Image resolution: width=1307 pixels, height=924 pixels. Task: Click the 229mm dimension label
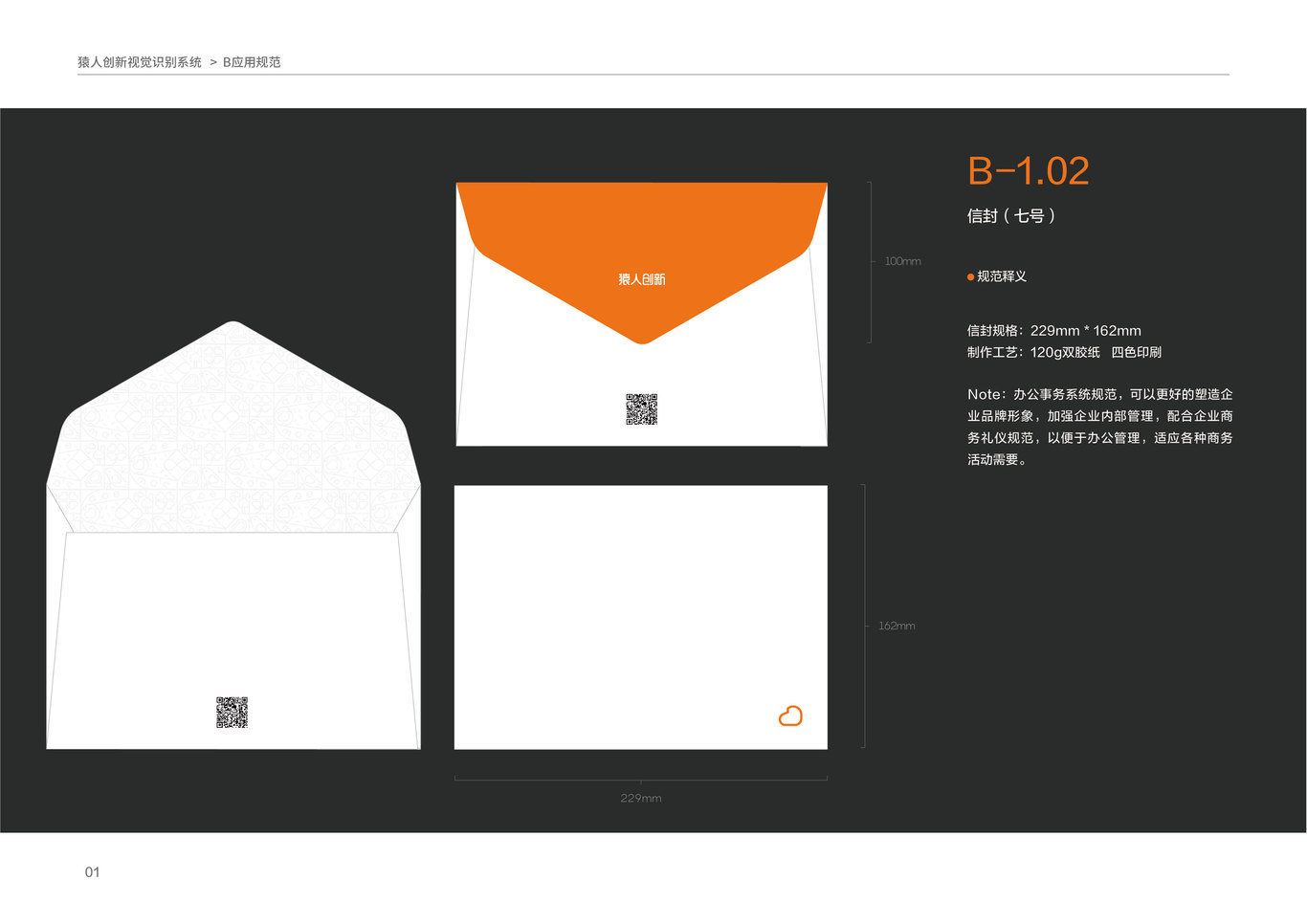tap(641, 798)
